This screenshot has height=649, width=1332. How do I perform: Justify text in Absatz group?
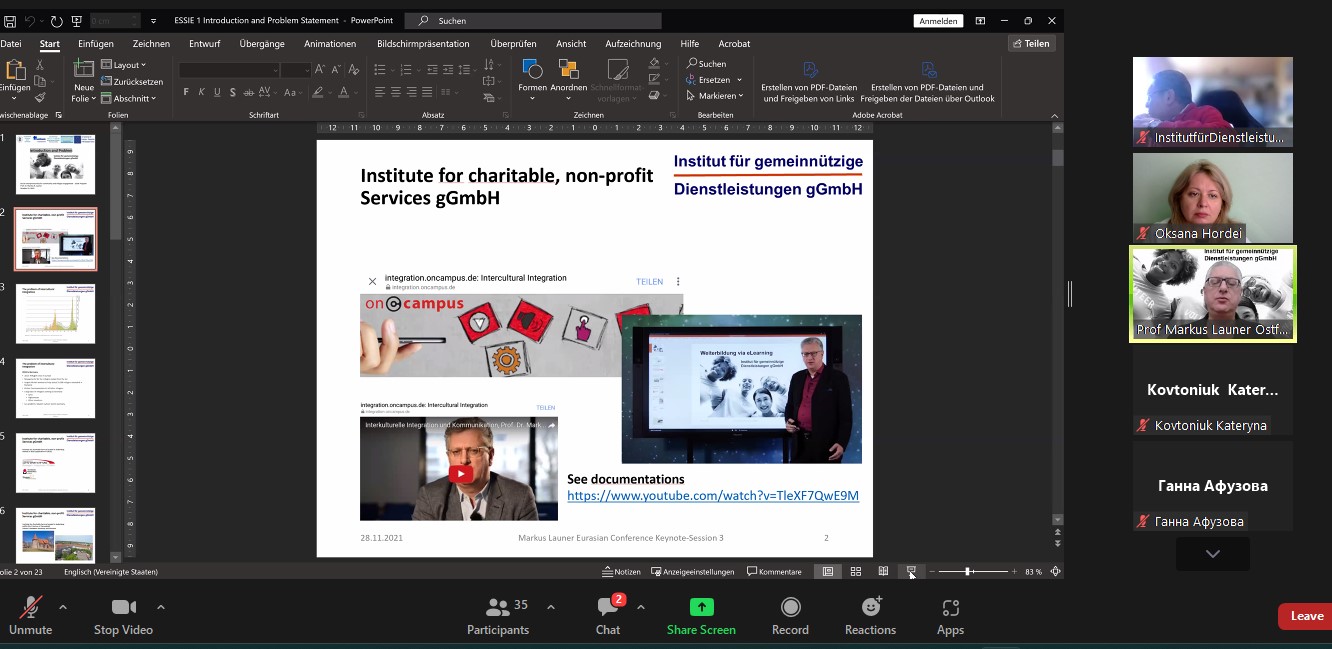428,92
